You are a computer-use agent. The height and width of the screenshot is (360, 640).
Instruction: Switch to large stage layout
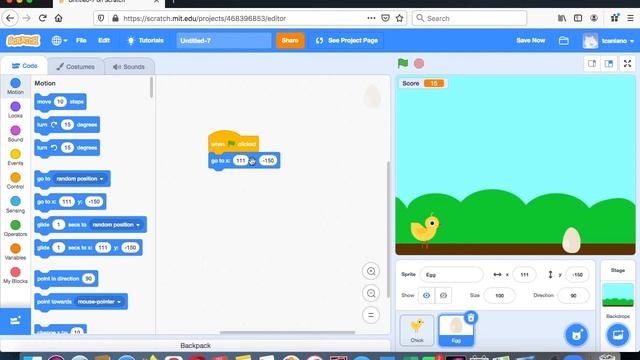coord(609,63)
